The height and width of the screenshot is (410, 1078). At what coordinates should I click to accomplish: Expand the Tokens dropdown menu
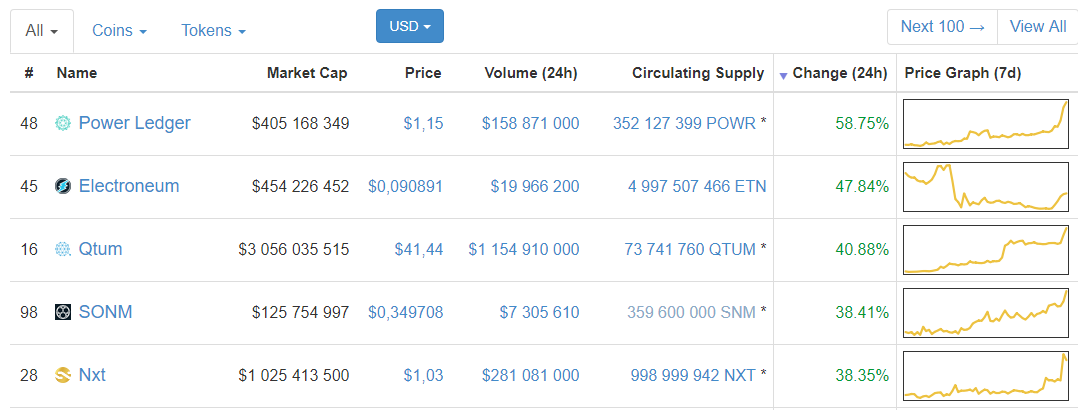pos(213,30)
